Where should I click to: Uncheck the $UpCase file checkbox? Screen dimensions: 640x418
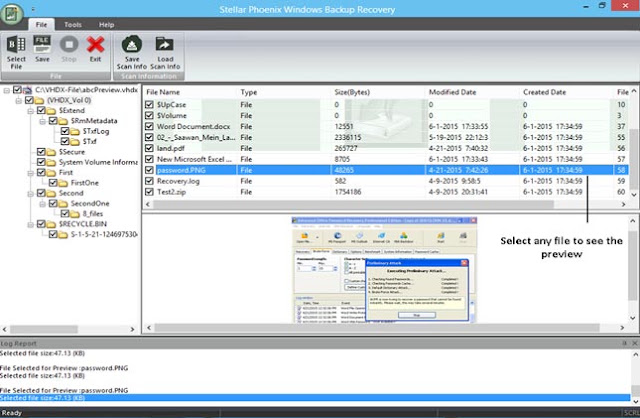tap(149, 105)
